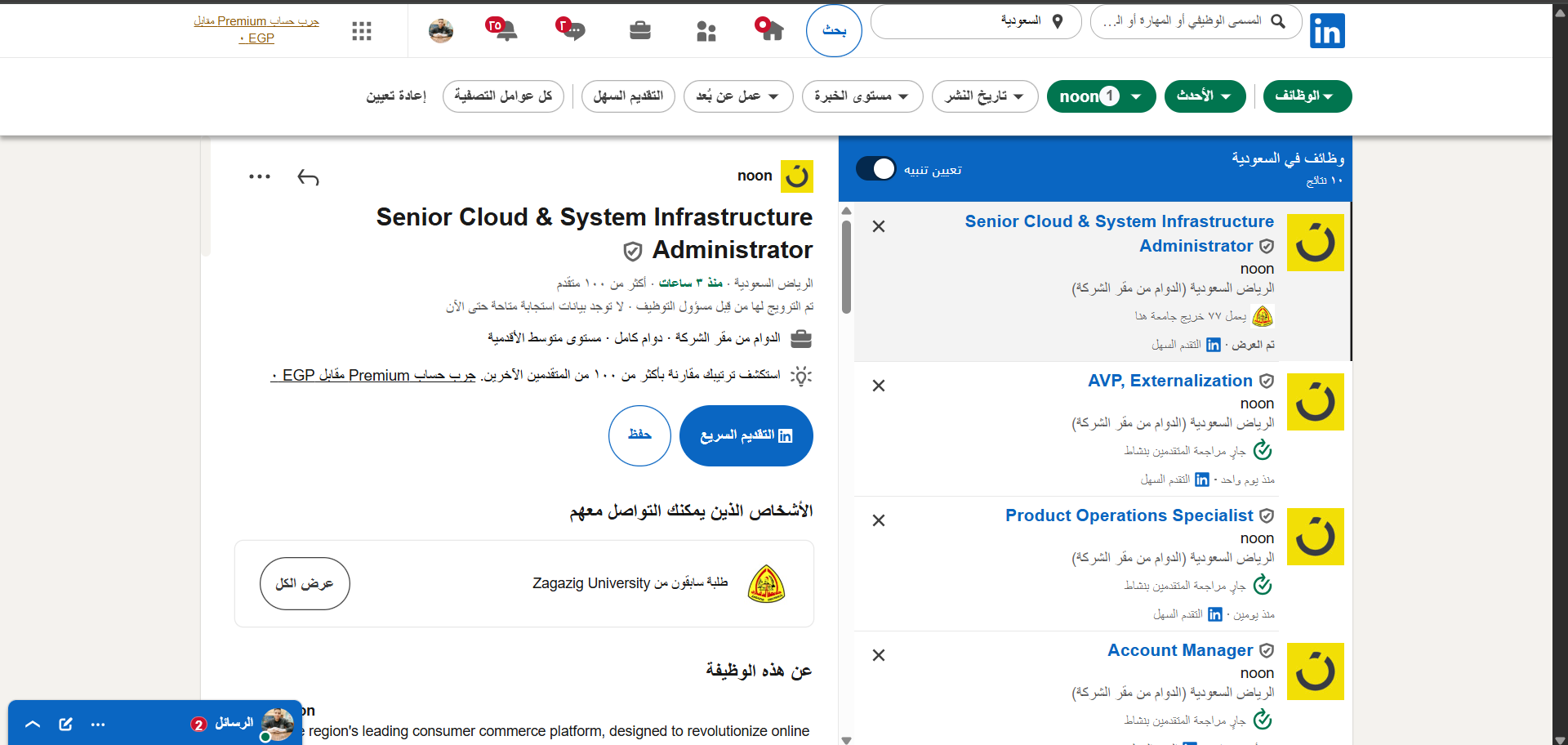Open the LinkedIn home logo
This screenshot has height=745, width=1568.
pyautogui.click(x=1327, y=31)
